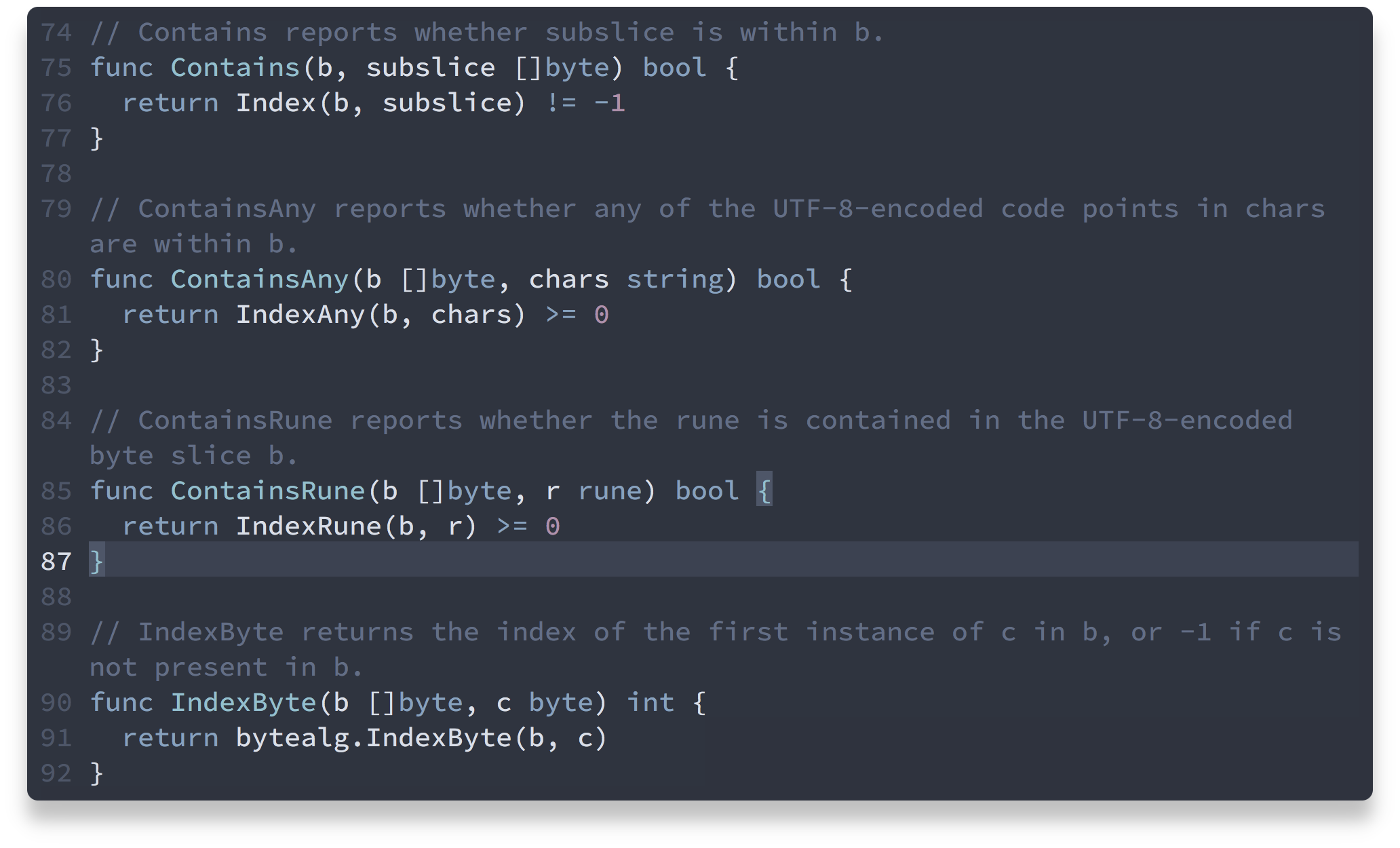Click the Contains function name on line 75
Viewport: 1400px width, 848px height.
point(235,67)
